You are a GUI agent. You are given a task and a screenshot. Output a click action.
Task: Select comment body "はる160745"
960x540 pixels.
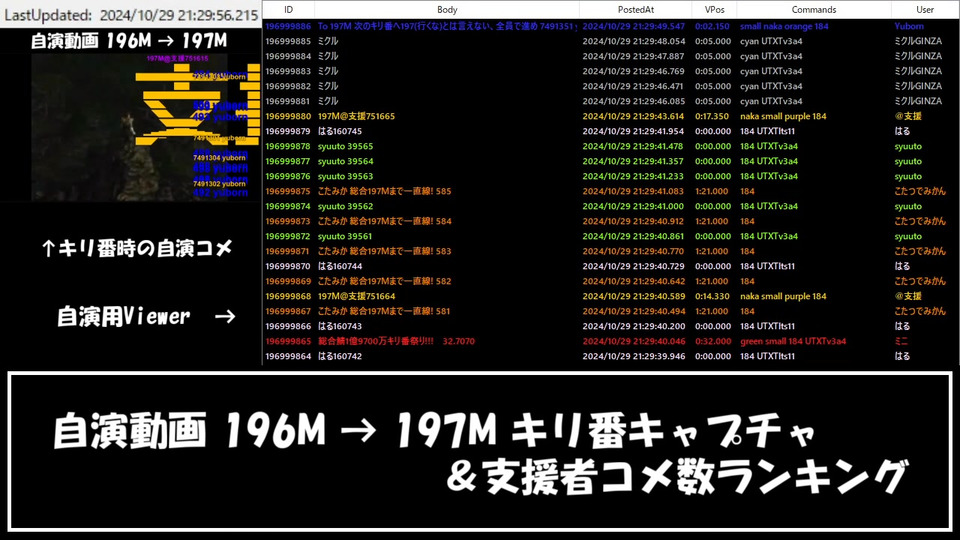pyautogui.click(x=340, y=131)
